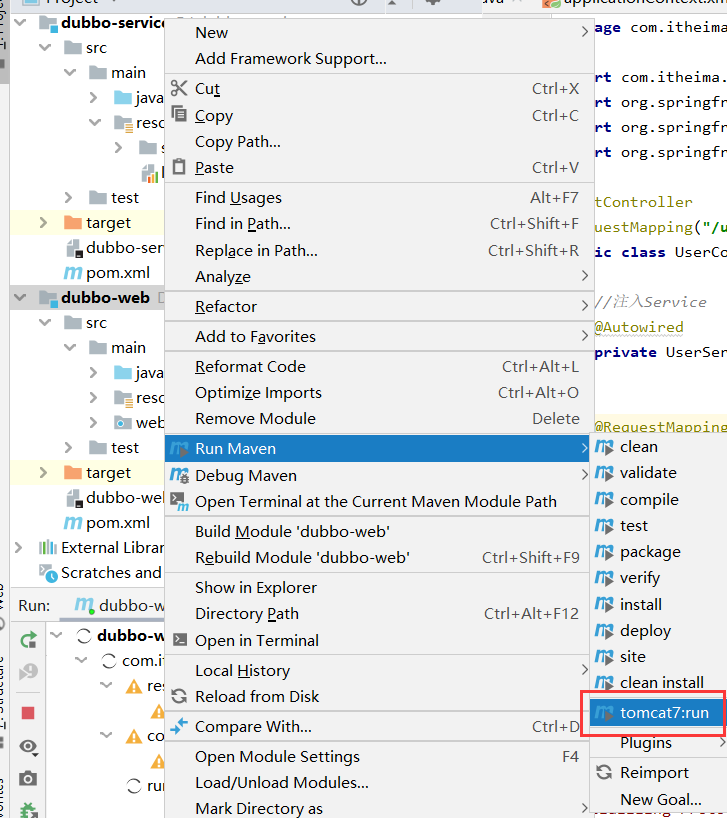Click the camera dump threads icon
Screen dimensions: 727x818
coord(28,779)
